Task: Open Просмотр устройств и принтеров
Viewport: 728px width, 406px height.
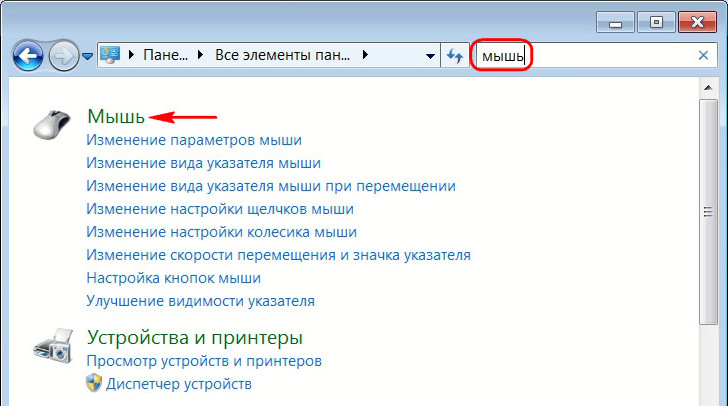Action: [204, 361]
